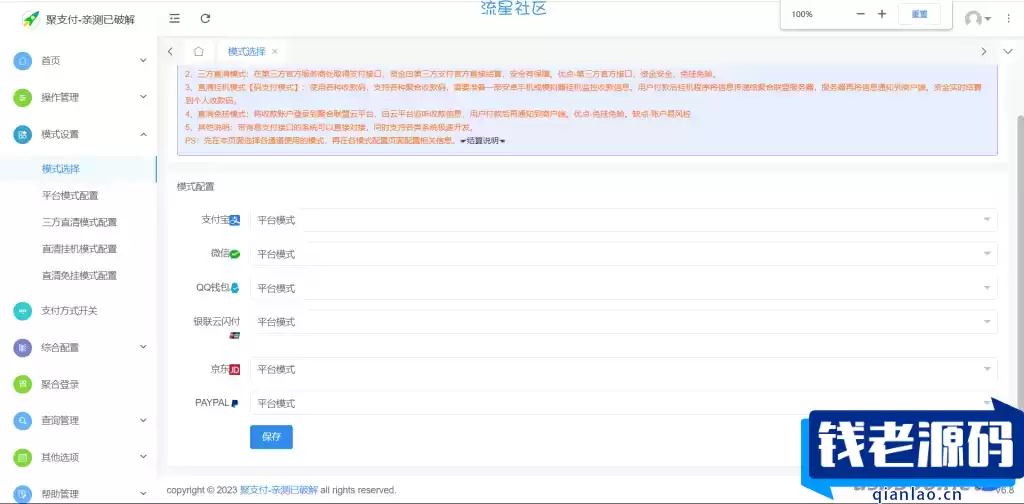Click footer 聚支付-亲测已破解 link
1024x504 pixels.
pyautogui.click(x=279, y=490)
